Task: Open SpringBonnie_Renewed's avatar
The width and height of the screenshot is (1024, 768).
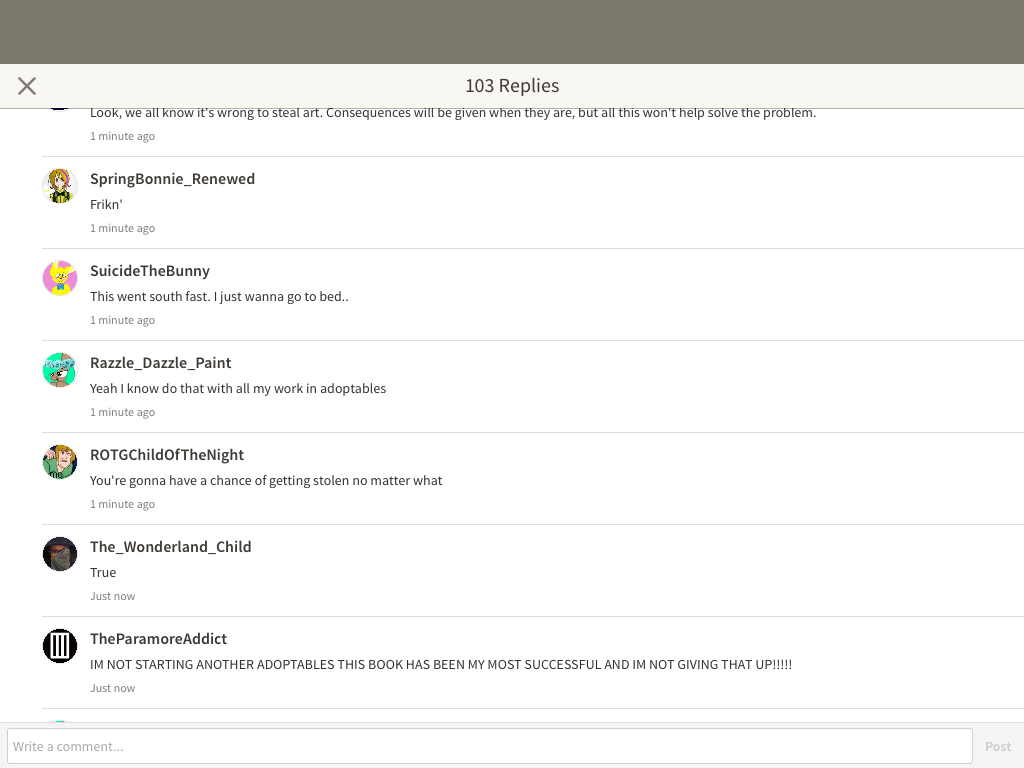Action: (x=60, y=186)
